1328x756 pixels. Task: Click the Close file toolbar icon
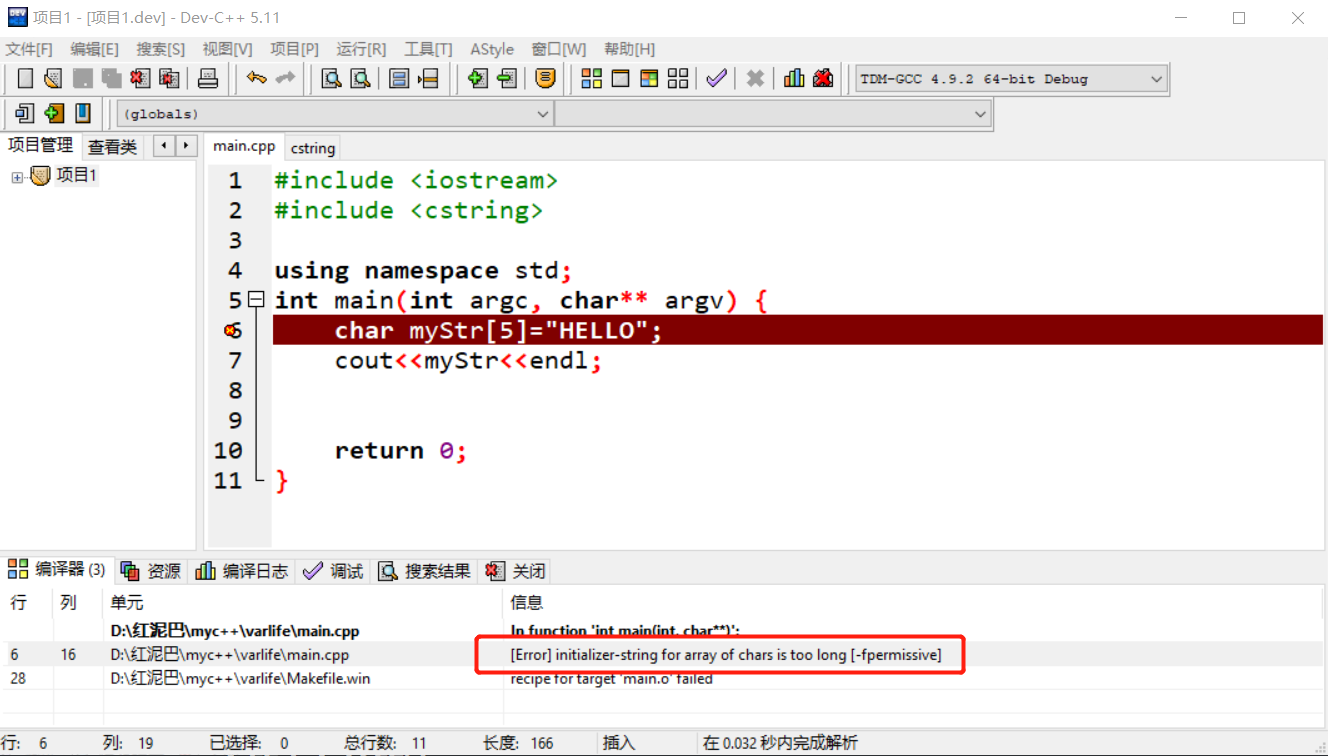(140, 78)
